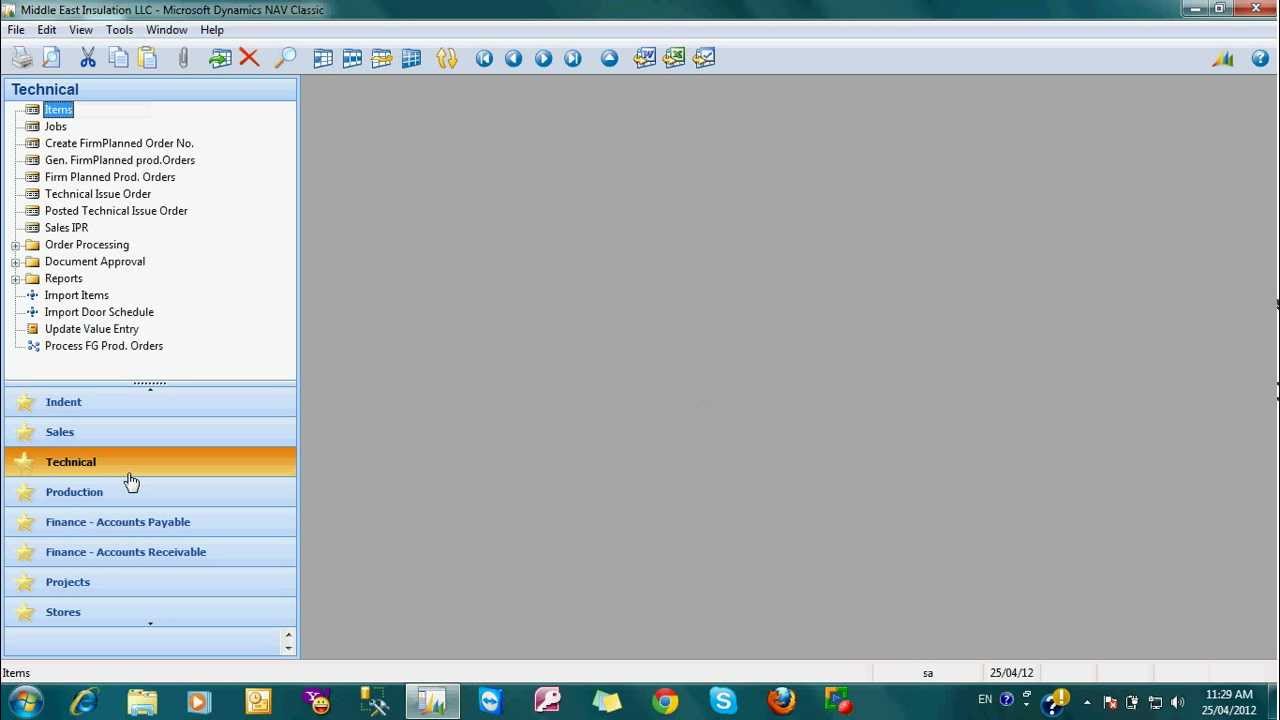1280x720 pixels.
Task: Go to Last record toolbar button
Action: [x=573, y=58]
